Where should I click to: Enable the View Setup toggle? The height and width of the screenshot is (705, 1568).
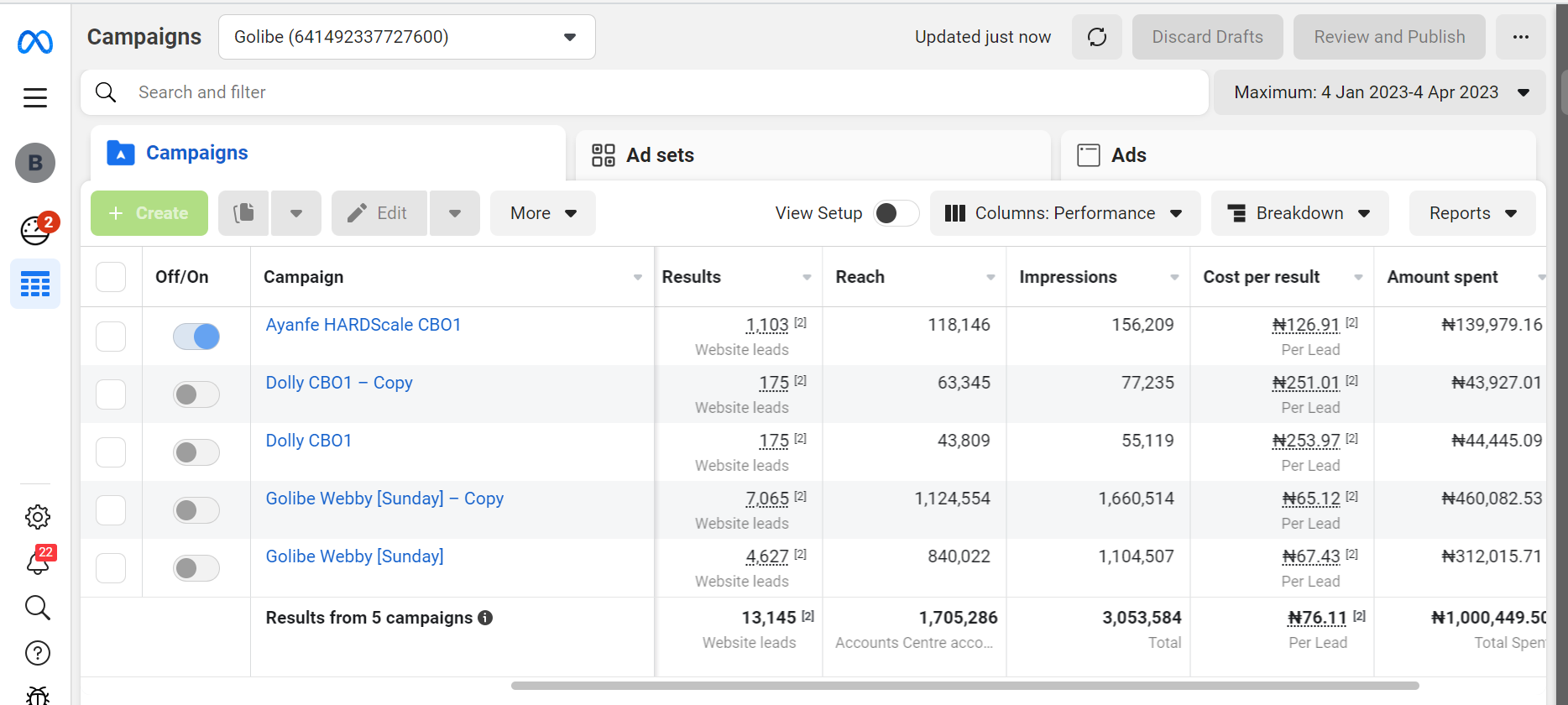[896, 213]
